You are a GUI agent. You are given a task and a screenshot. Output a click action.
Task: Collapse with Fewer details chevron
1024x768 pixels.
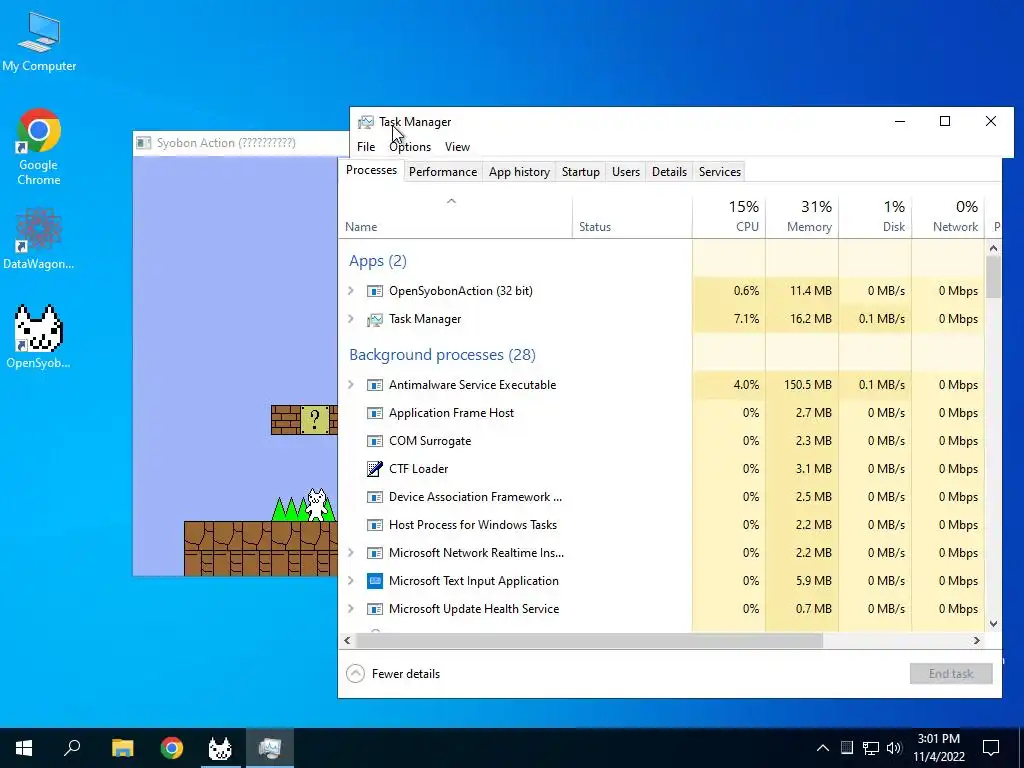tap(355, 673)
